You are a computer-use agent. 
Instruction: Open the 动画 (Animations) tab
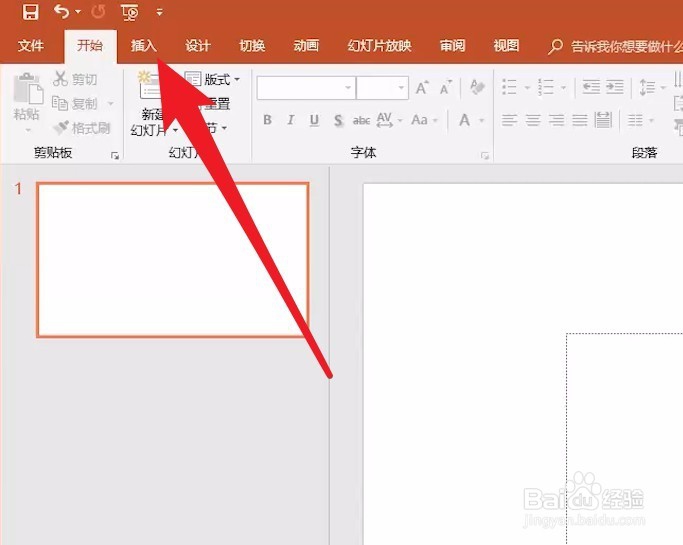[306, 45]
